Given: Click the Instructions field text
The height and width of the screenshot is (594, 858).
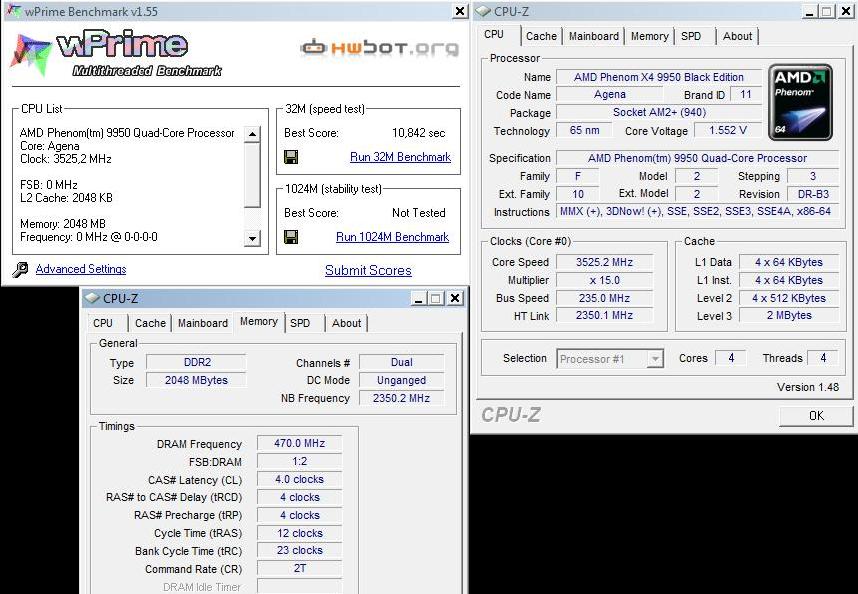Looking at the screenshot, I should pyautogui.click(x=697, y=212).
